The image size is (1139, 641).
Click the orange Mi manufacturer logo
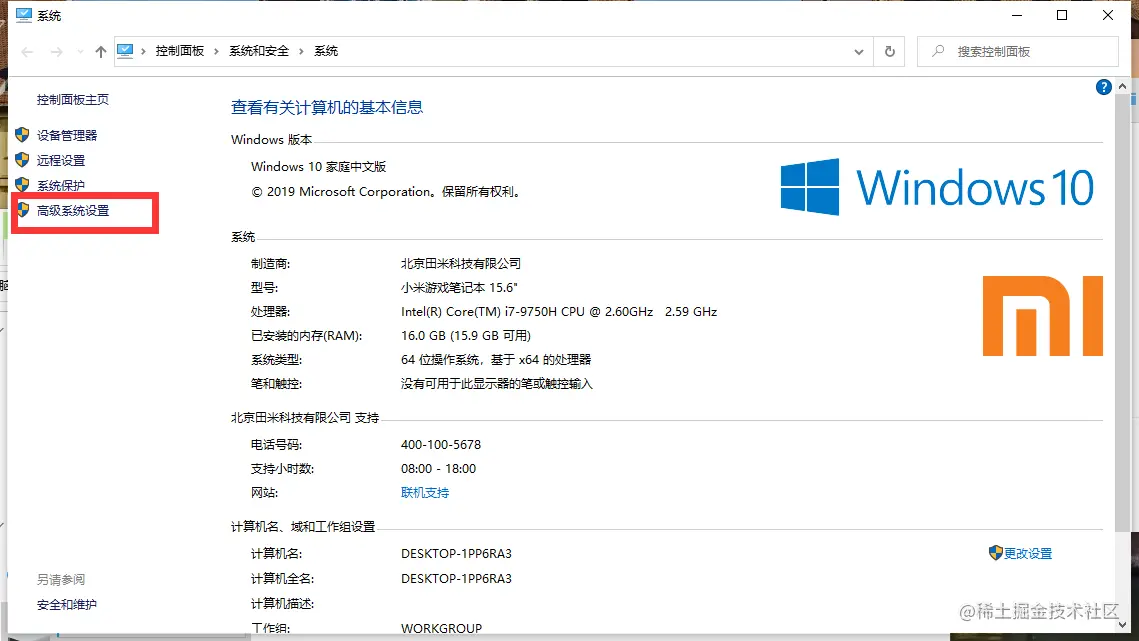(x=1042, y=316)
